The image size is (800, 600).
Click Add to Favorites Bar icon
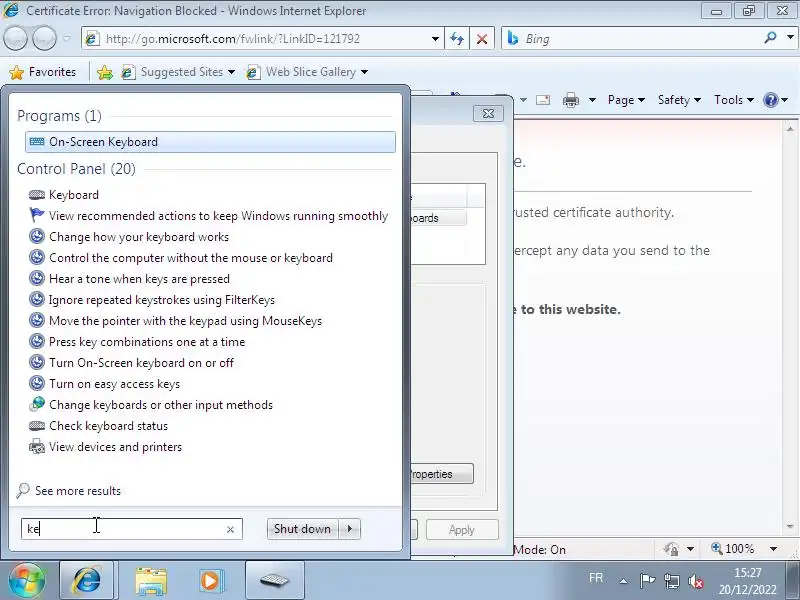[x=105, y=72]
